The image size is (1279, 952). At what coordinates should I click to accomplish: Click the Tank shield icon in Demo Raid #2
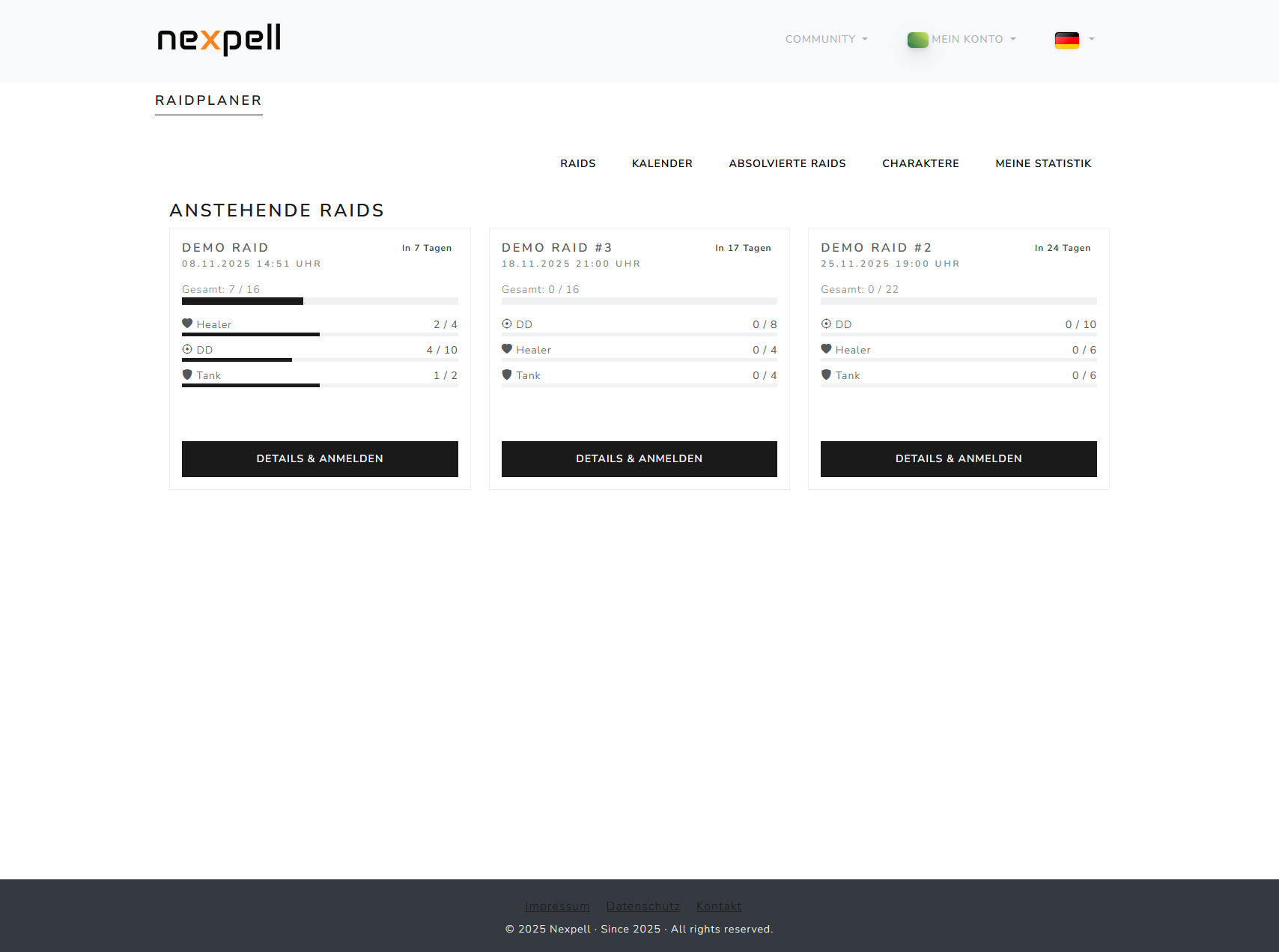pyautogui.click(x=826, y=375)
